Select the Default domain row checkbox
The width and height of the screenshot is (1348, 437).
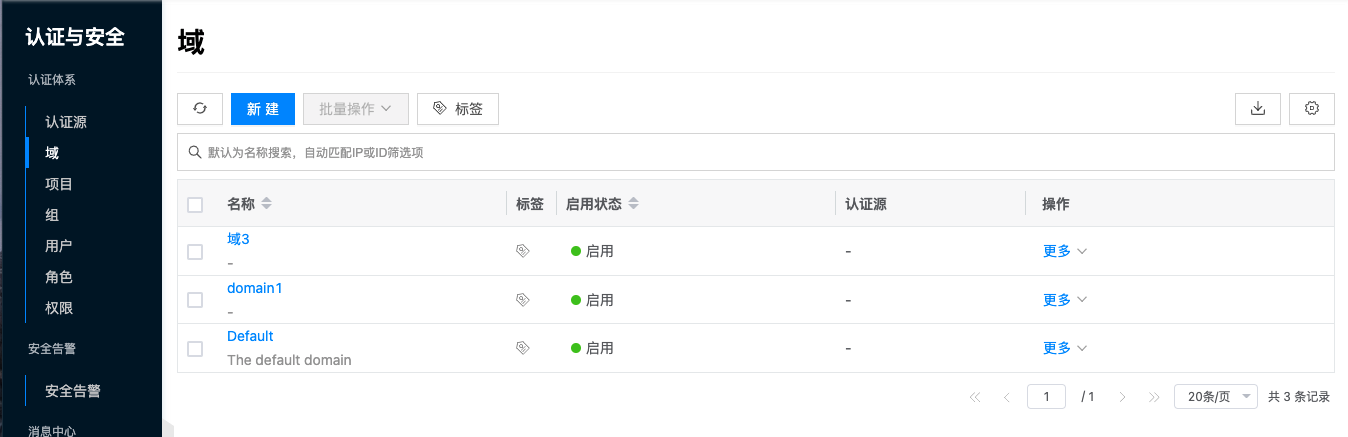click(x=195, y=349)
